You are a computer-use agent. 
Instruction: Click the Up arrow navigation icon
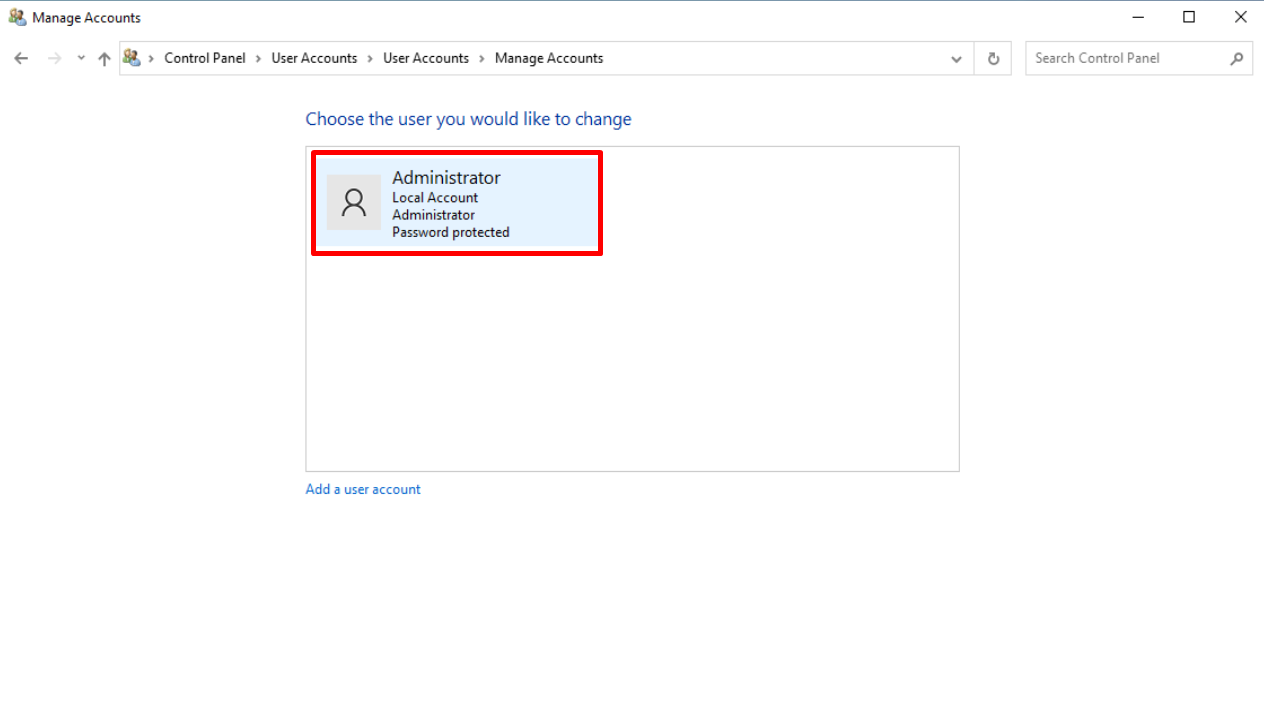pos(104,58)
